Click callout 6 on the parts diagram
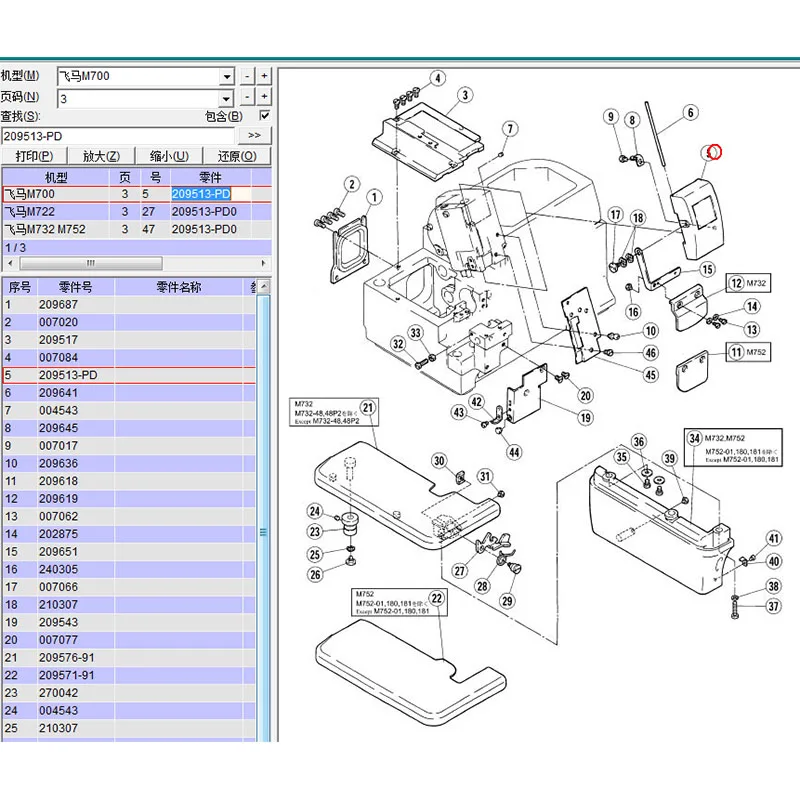800x800 pixels. 690,112
